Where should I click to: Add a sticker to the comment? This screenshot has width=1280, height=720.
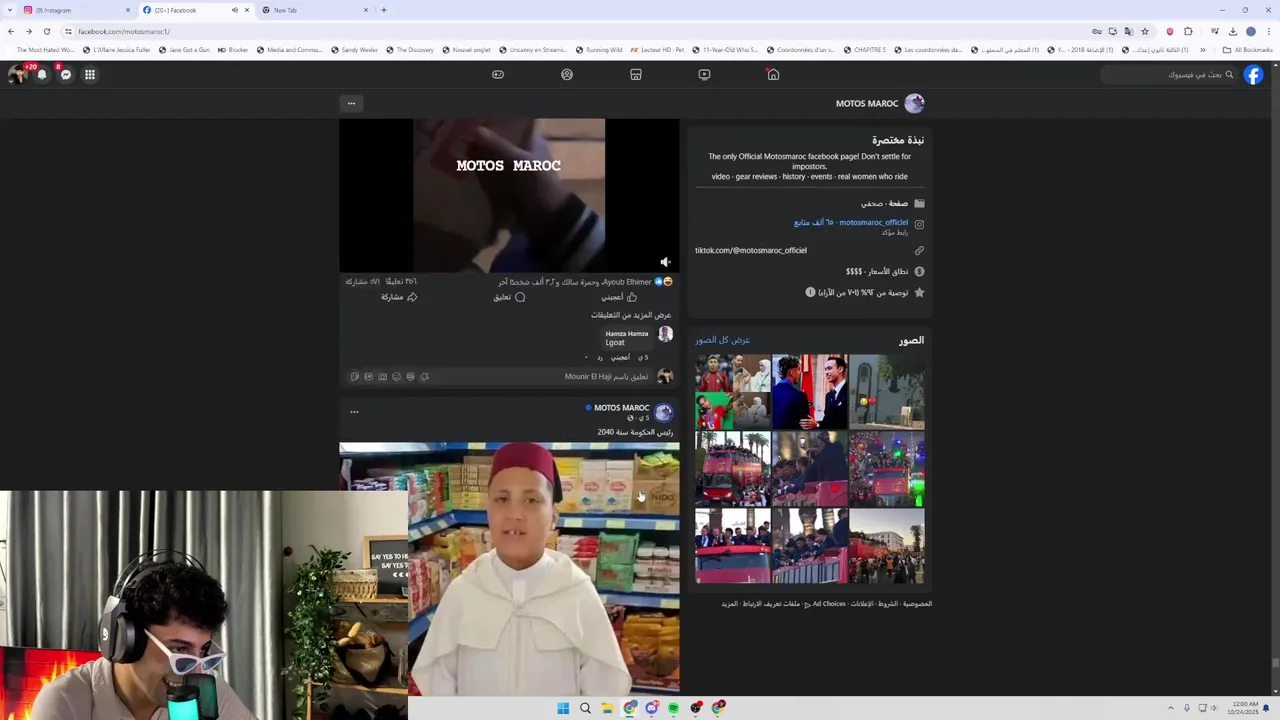[x=354, y=377]
